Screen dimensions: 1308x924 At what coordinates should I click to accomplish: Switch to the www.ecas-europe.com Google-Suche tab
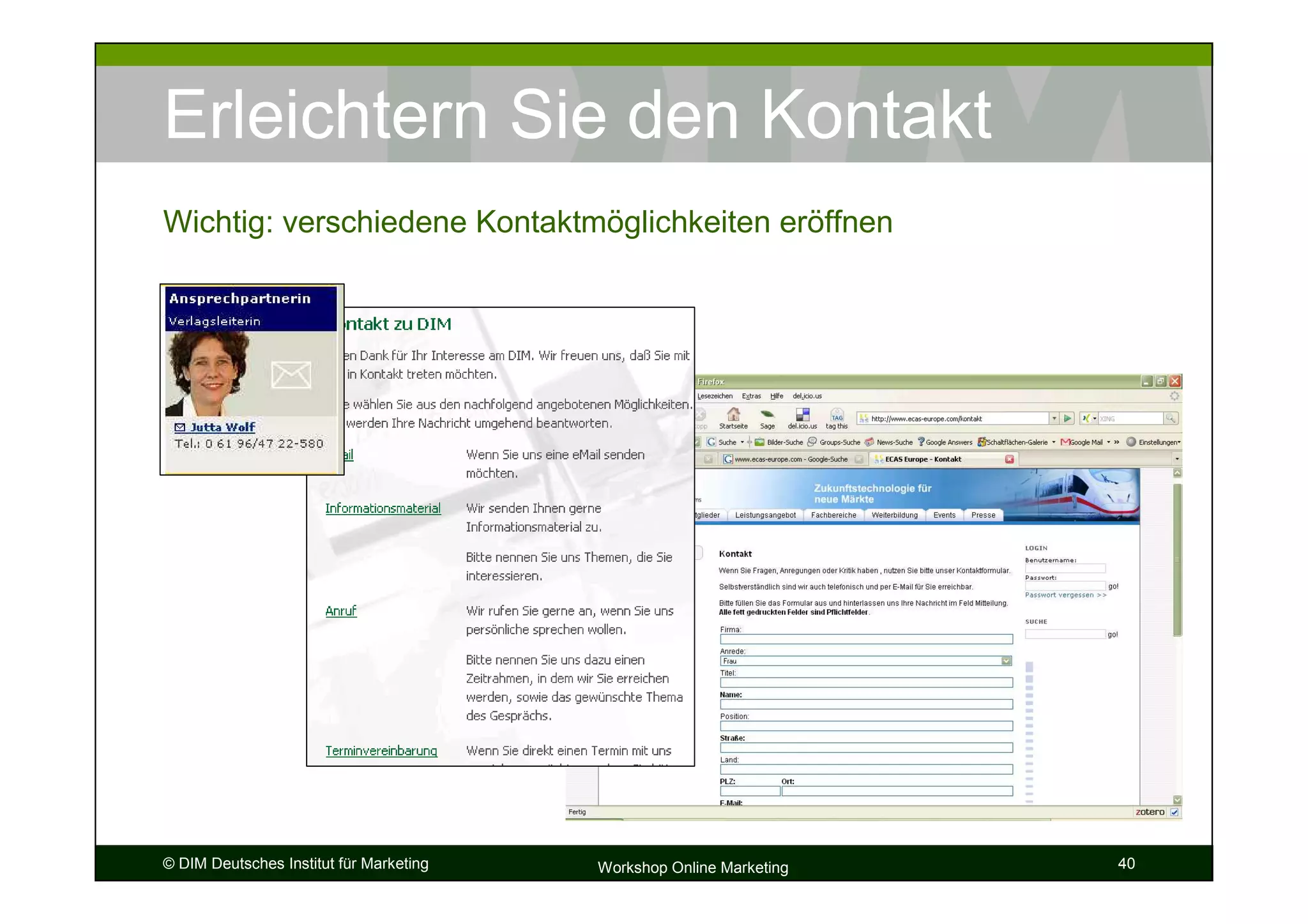pyautogui.click(x=791, y=459)
